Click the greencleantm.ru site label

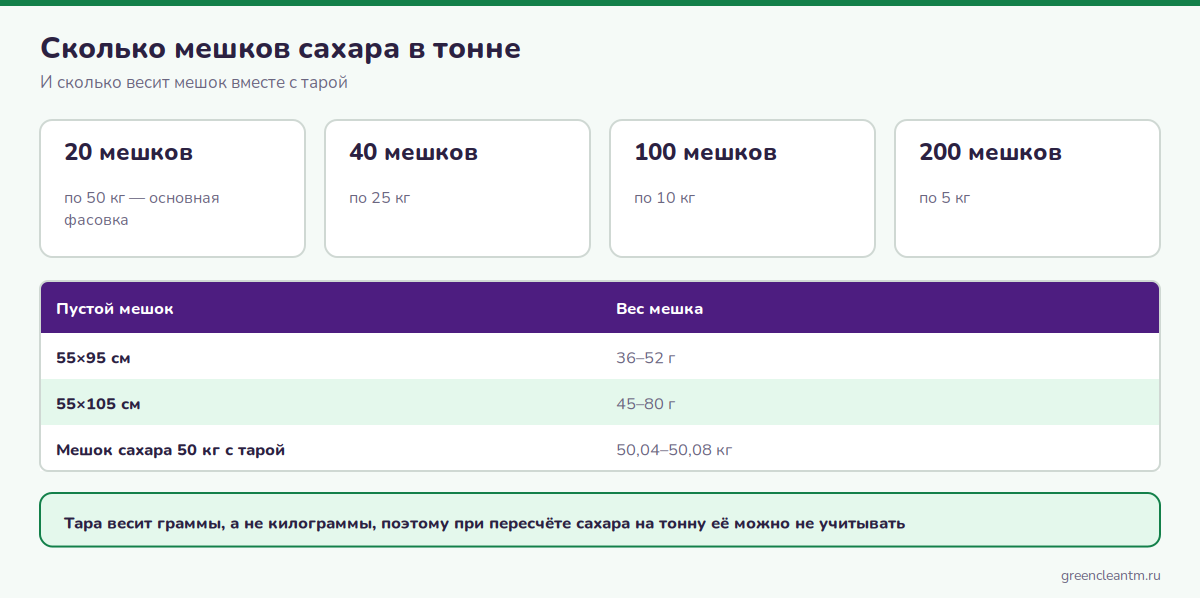(x=1110, y=576)
